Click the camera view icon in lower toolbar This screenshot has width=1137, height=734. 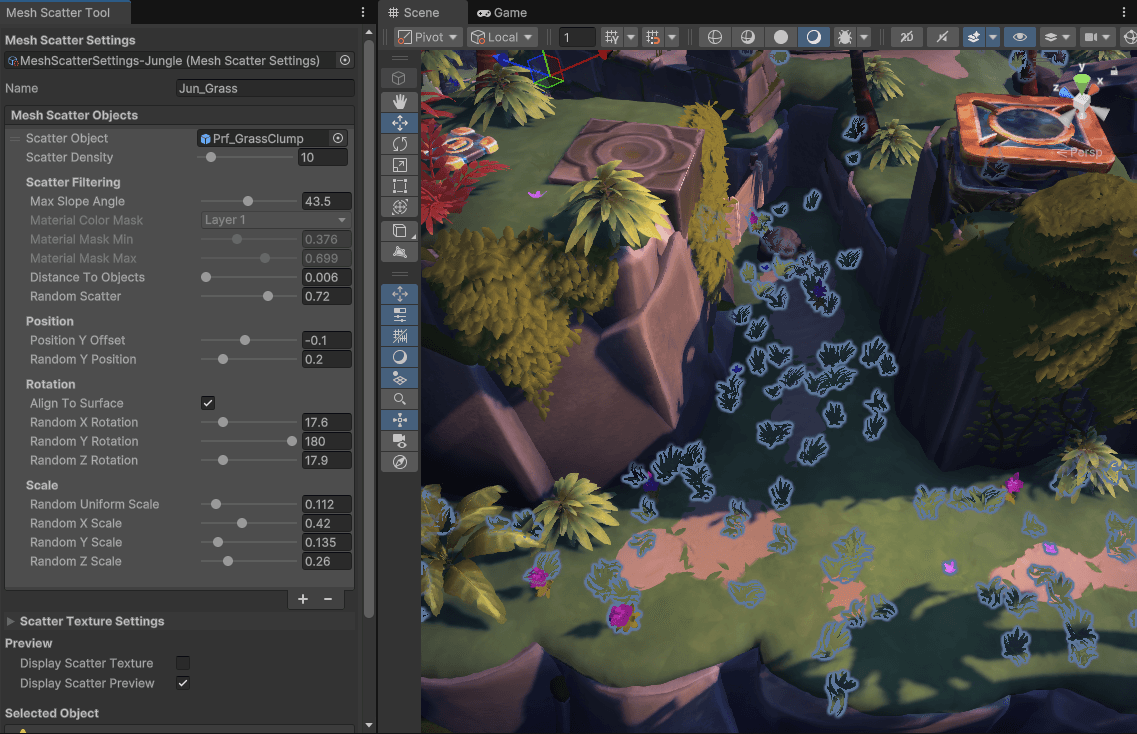(x=400, y=441)
